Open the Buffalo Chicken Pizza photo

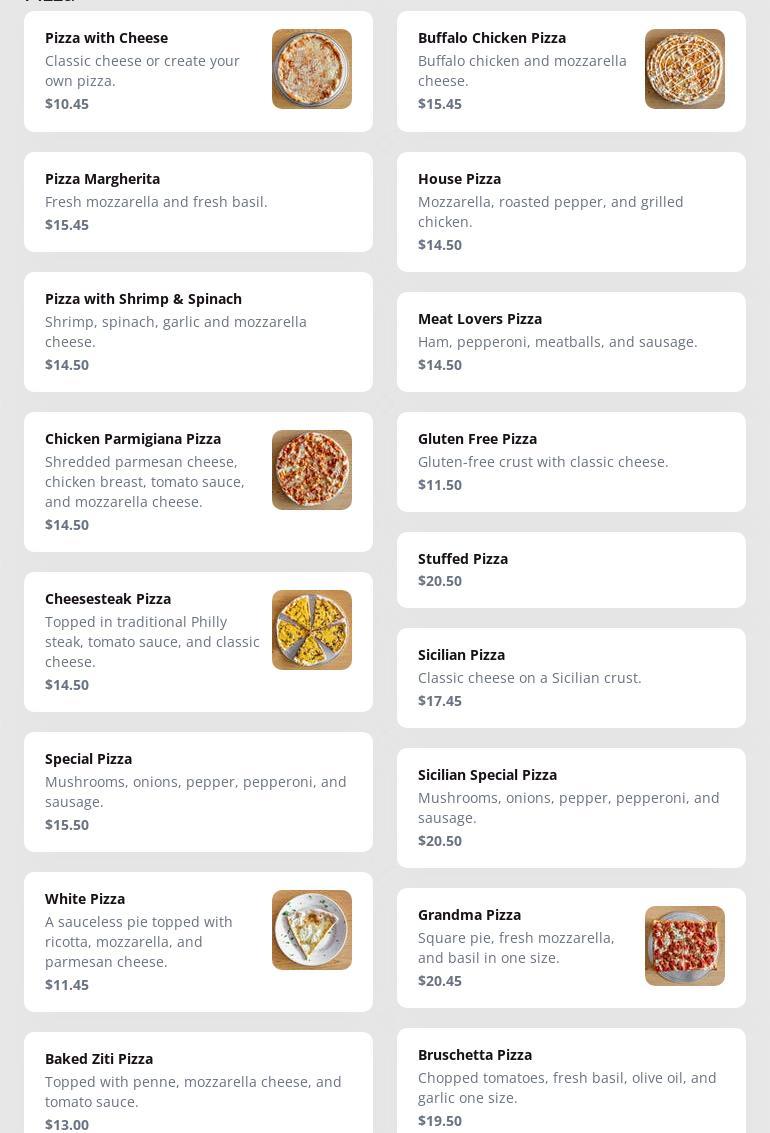[x=684, y=69]
